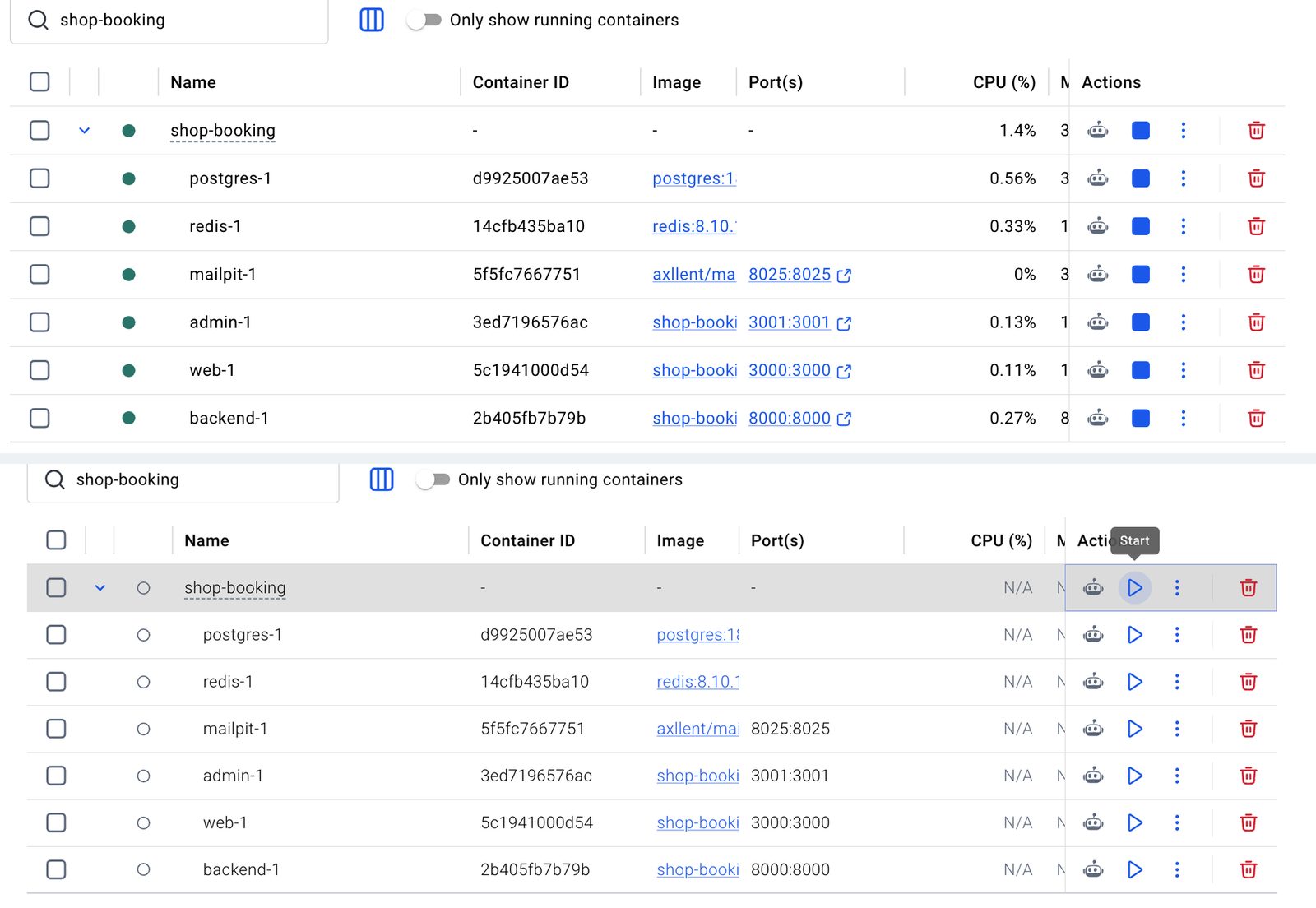Open the running shop-booking stack name
Image resolution: width=1316 pixels, height=908 pixels.
pyautogui.click(x=223, y=130)
